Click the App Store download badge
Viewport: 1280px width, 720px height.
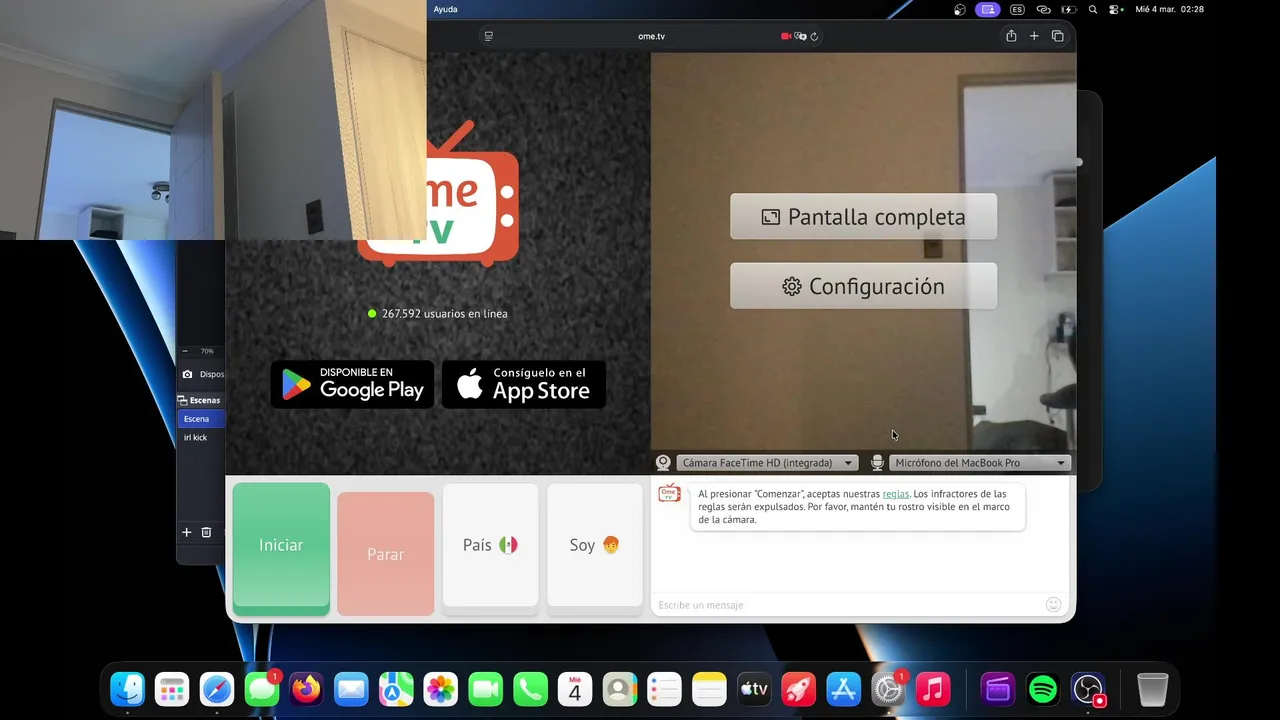tap(524, 384)
